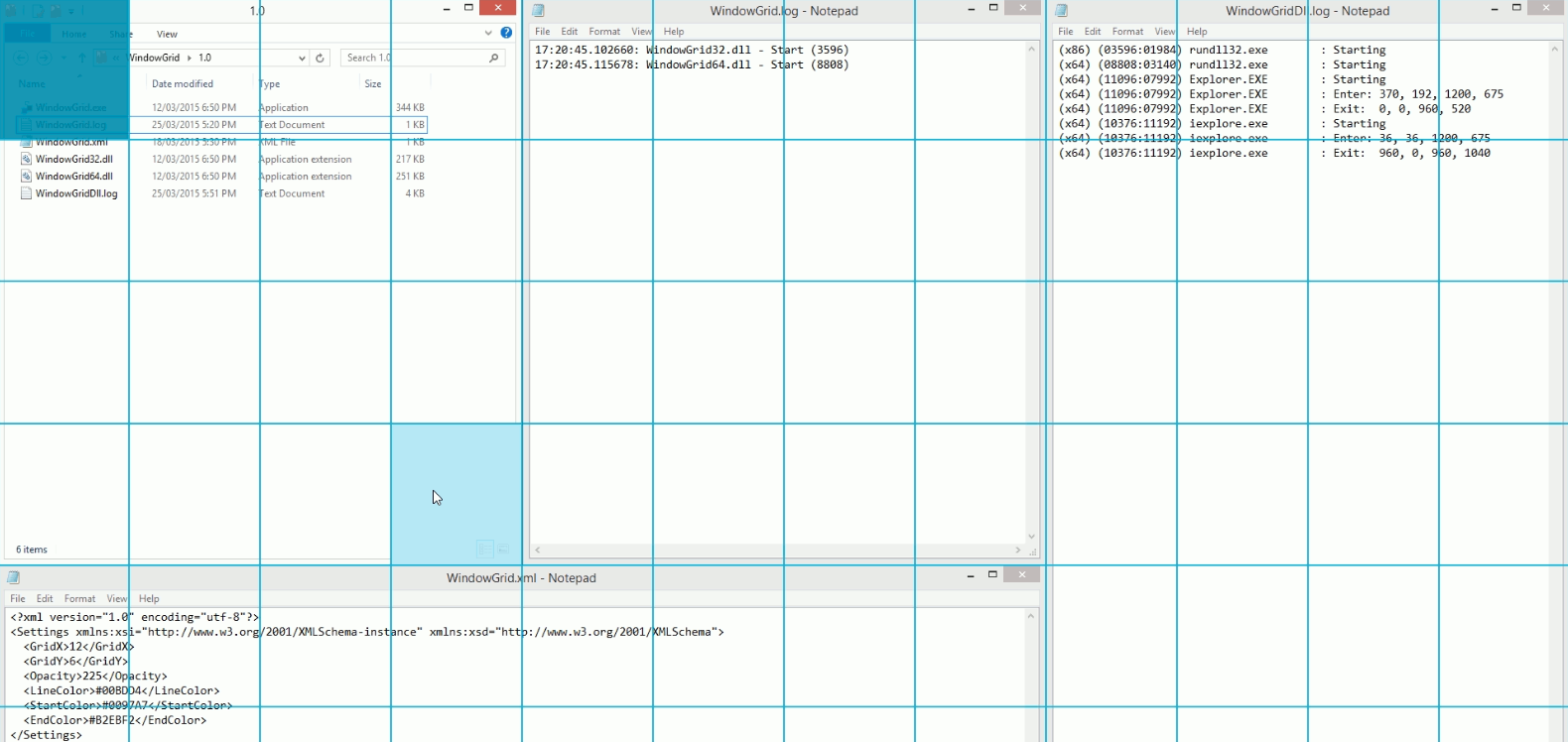1568x742 pixels.
Task: Open Format menu in WindowGridDll.log Notepad
Action: tap(1127, 32)
